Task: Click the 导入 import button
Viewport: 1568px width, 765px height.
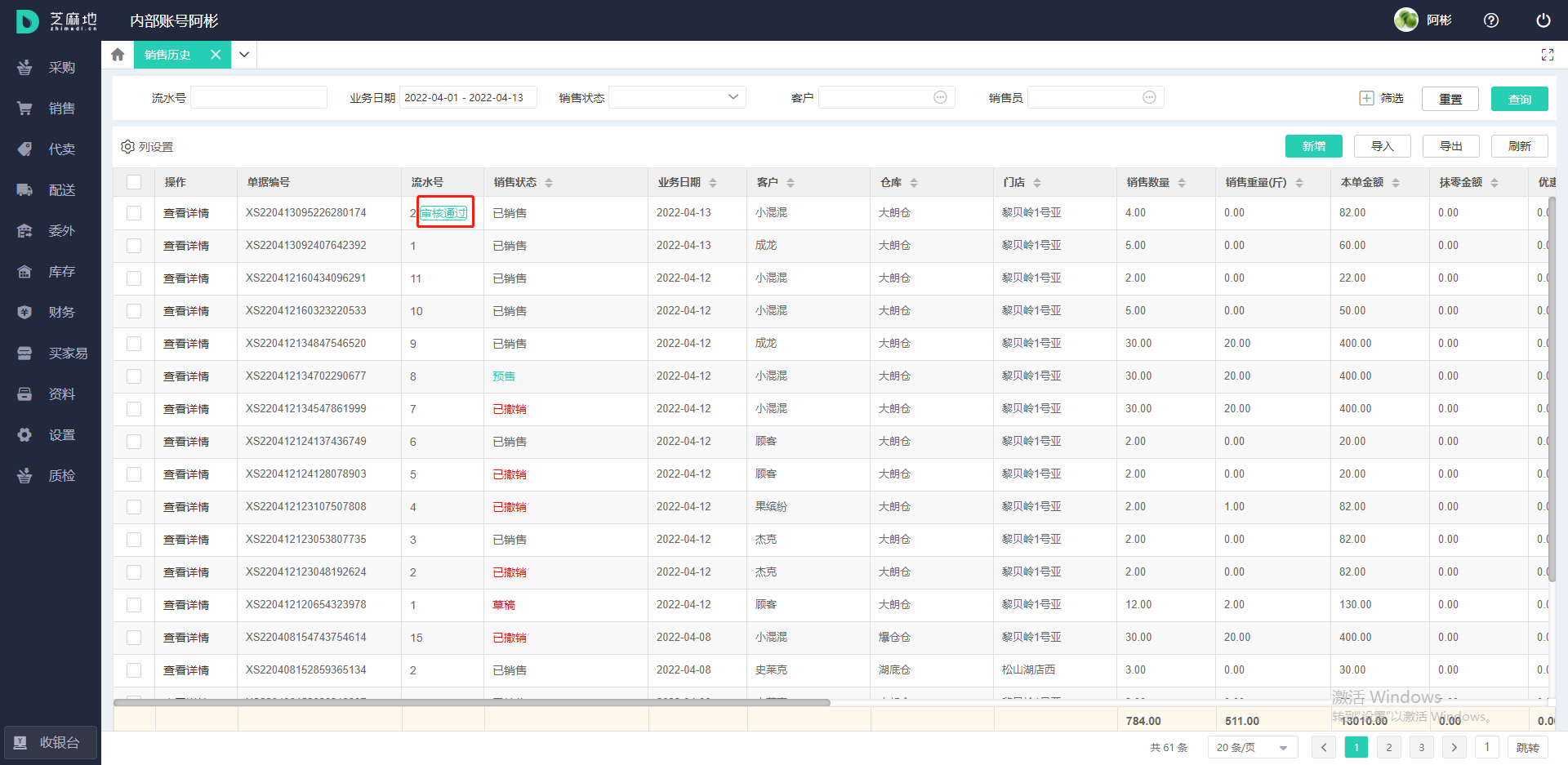Action: click(1382, 146)
